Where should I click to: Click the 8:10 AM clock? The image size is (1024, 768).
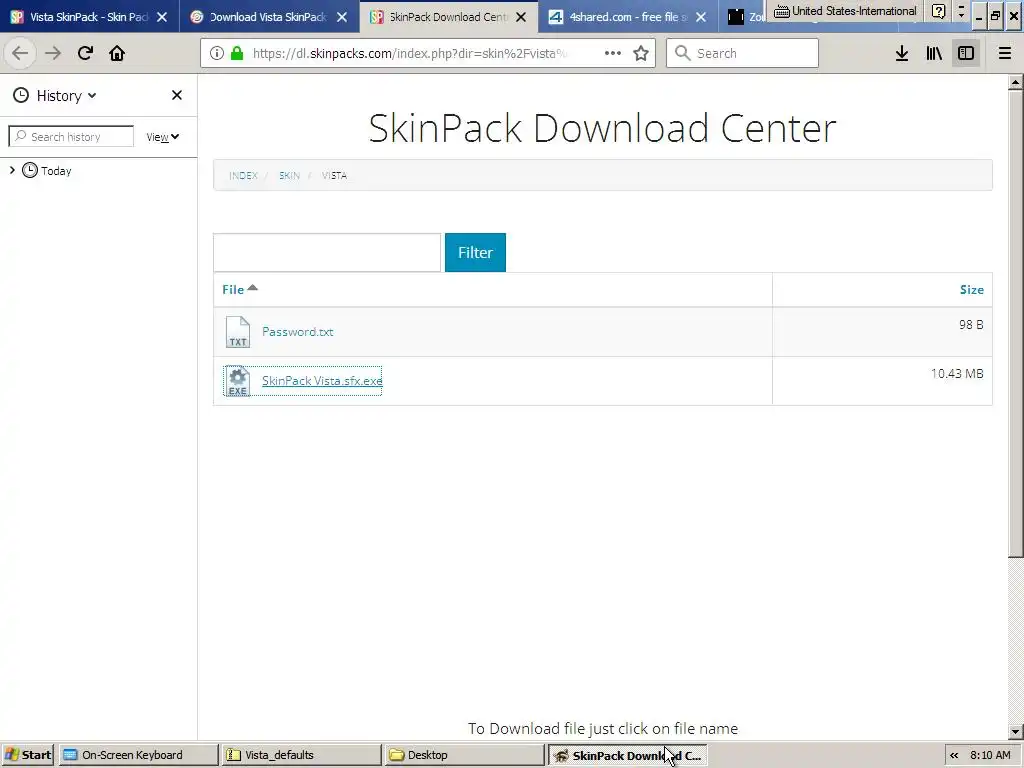[x=990, y=755]
